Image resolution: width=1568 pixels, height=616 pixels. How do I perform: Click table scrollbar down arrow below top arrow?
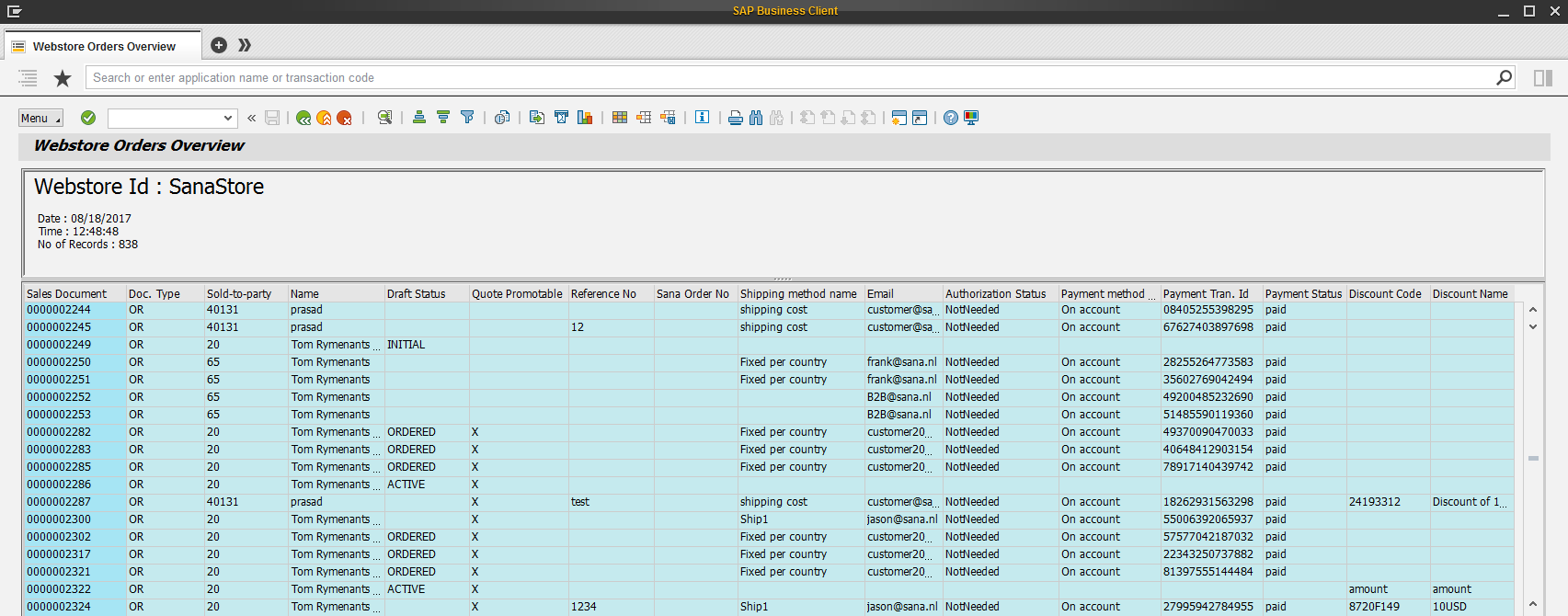(x=1533, y=326)
